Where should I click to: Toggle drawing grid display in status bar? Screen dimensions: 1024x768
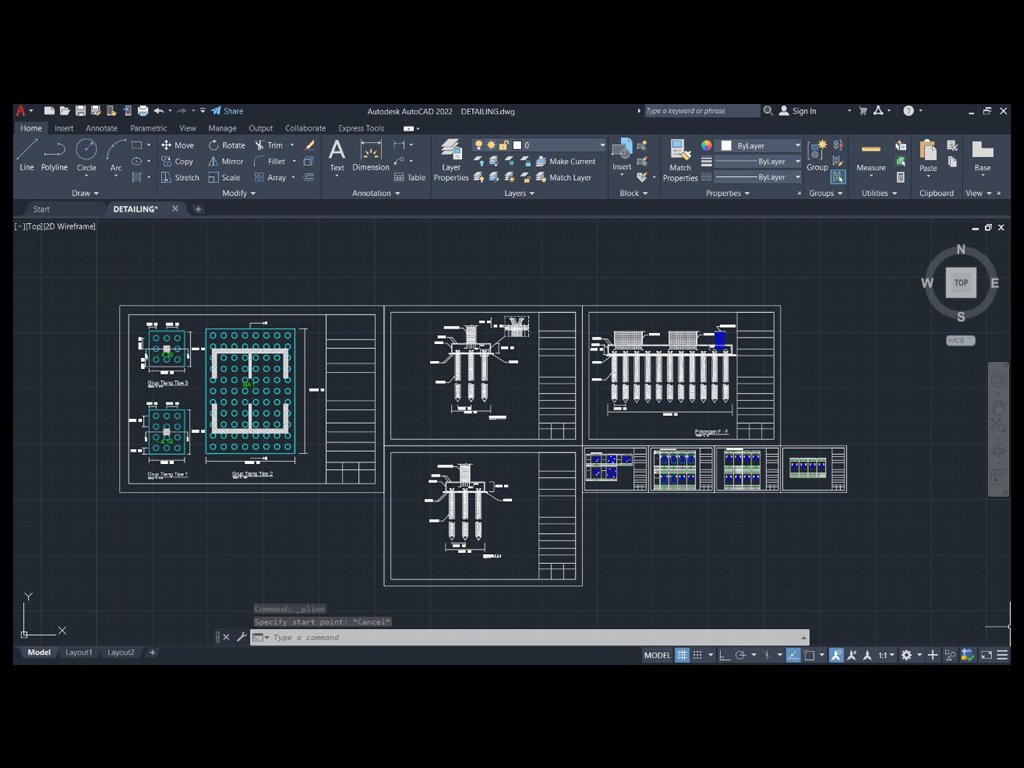click(x=682, y=655)
